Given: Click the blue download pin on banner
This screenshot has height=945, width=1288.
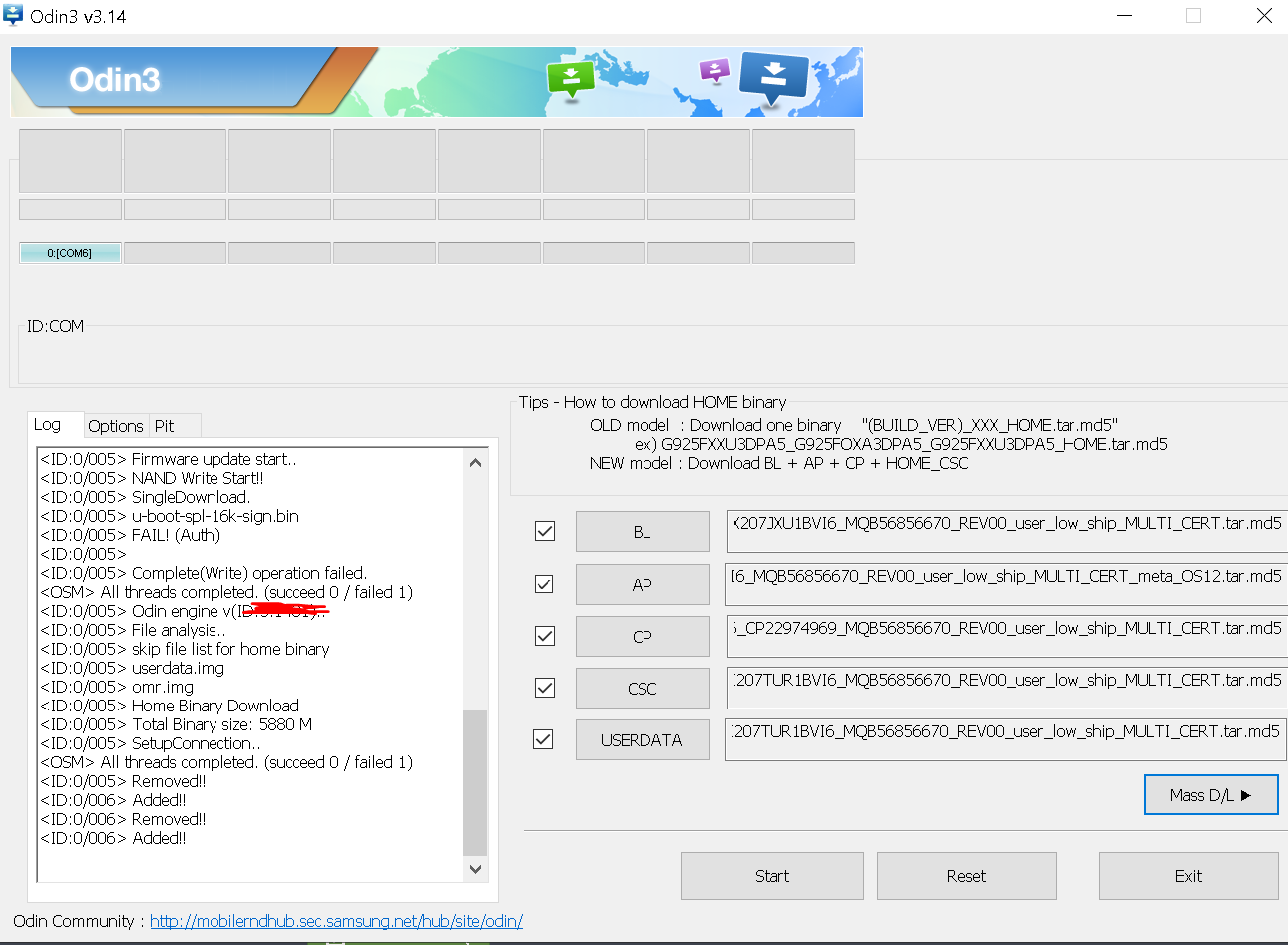Looking at the screenshot, I should [x=773, y=78].
